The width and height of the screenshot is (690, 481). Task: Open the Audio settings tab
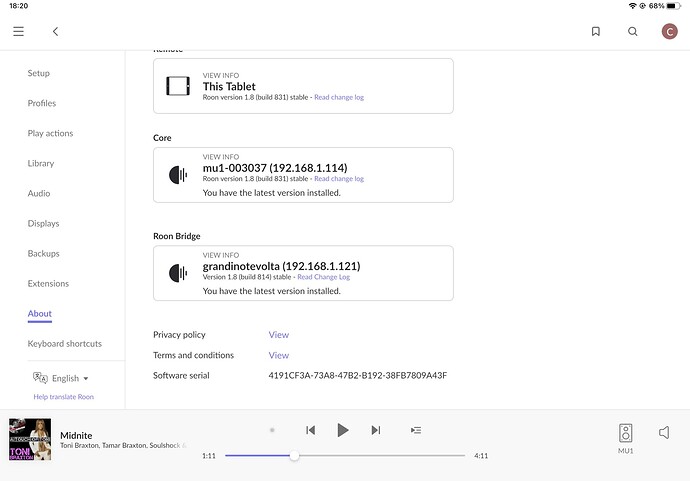(39, 193)
